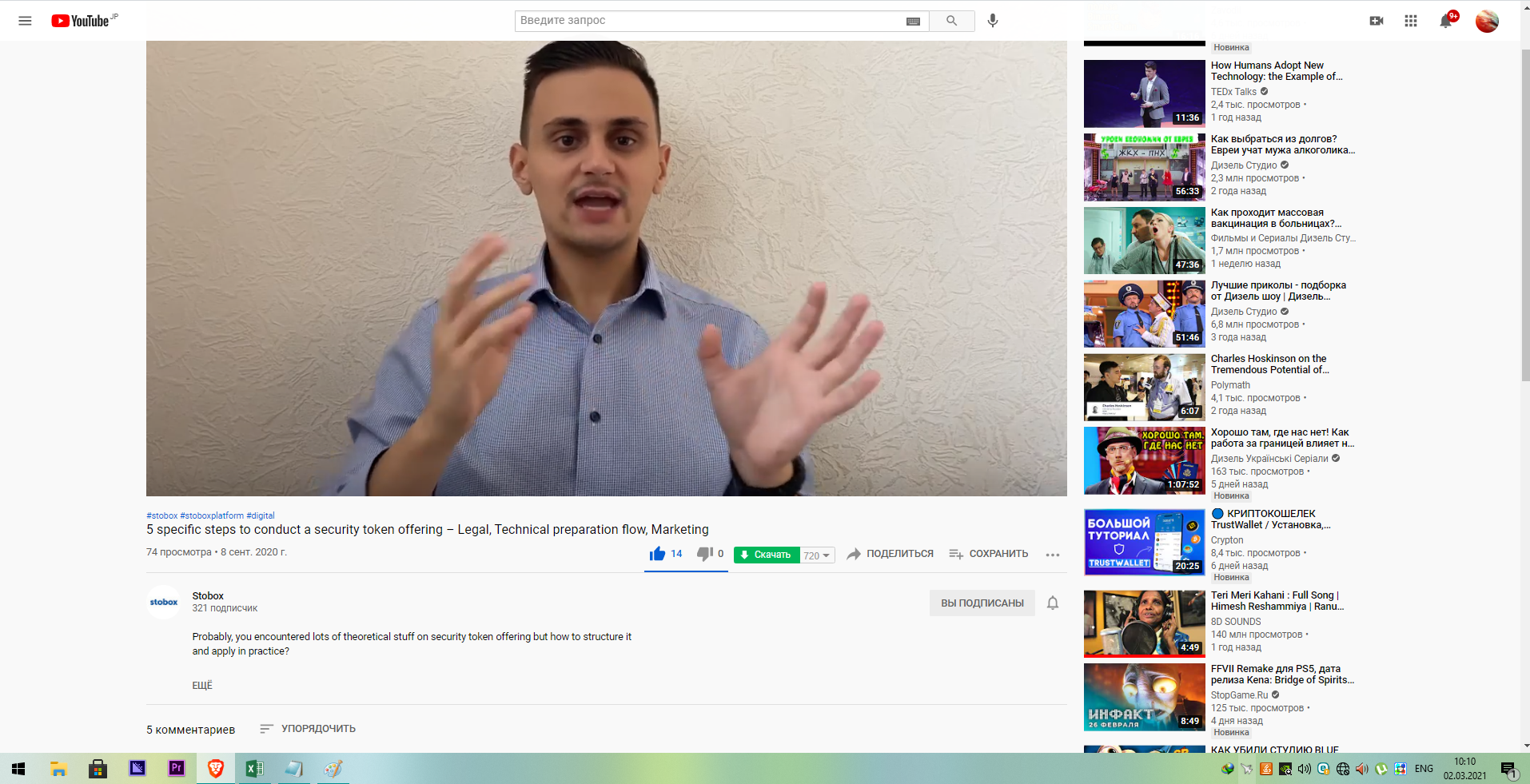Click the video title '5 specific steps to conduct'
1530x784 pixels.
click(x=428, y=530)
